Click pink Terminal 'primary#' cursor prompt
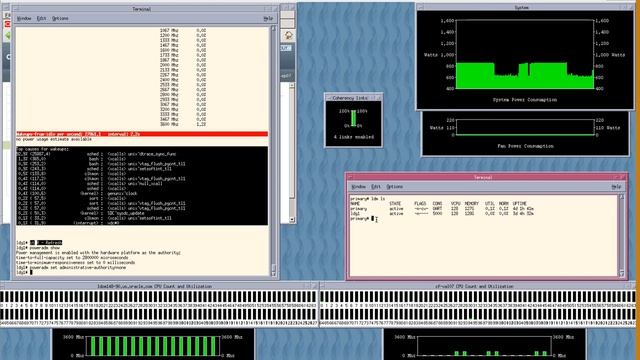 pos(362,219)
